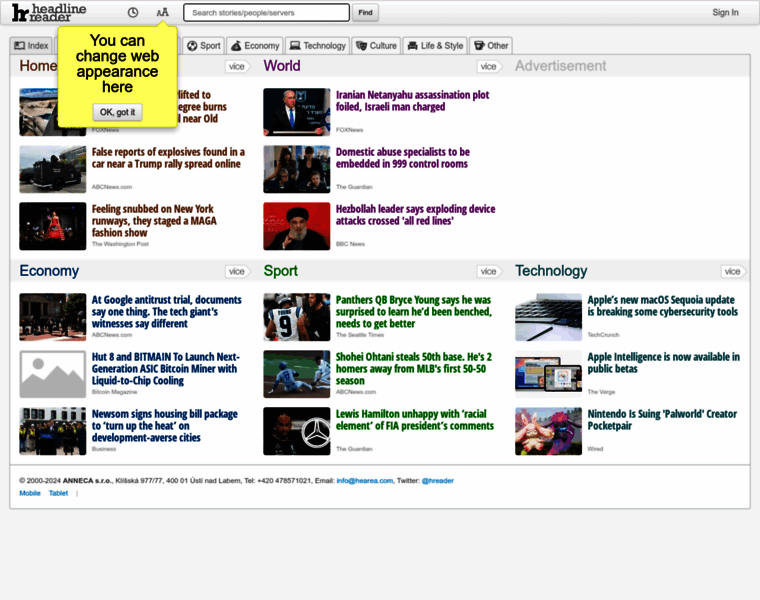Switch to the Technology tab

point(317,46)
